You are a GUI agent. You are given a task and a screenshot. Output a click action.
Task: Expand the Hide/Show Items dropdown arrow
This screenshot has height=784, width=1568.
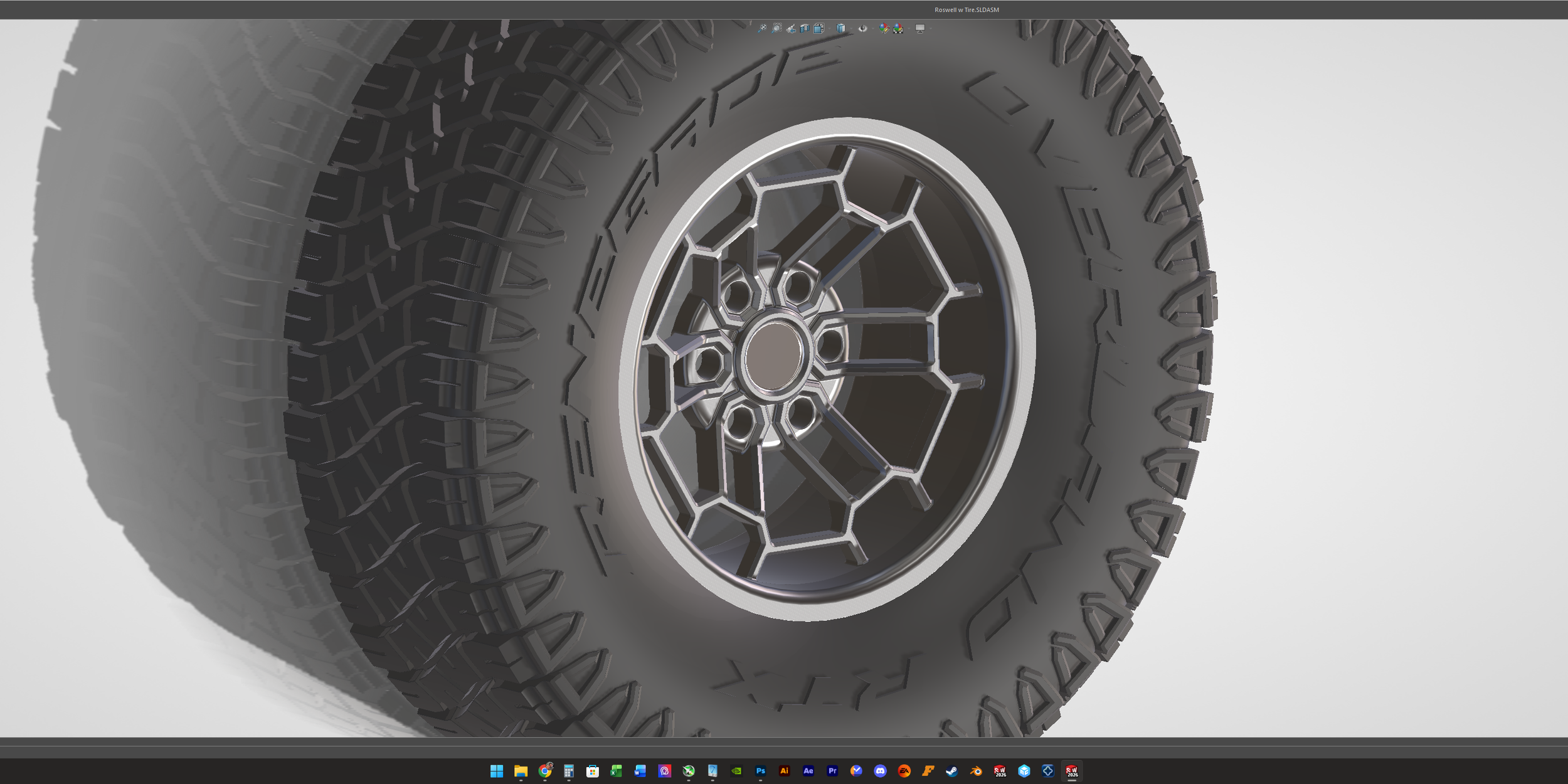click(873, 29)
